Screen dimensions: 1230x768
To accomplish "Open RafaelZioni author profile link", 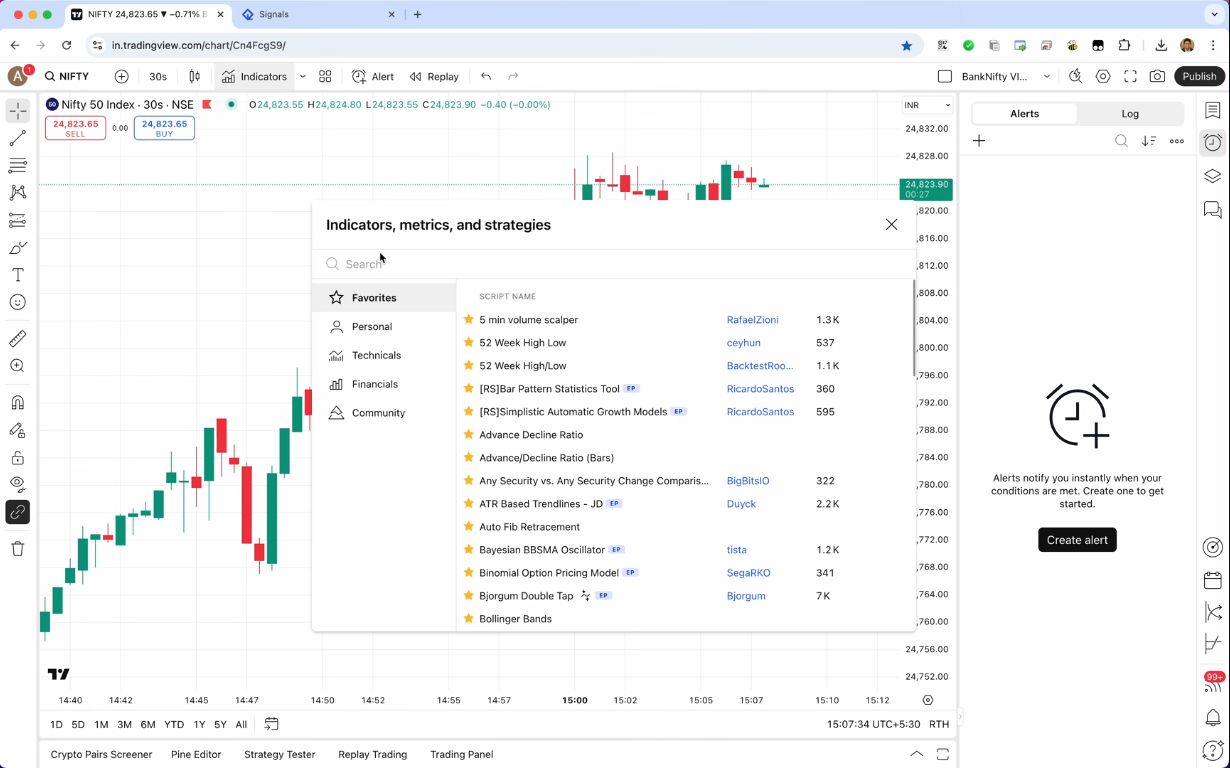I will (x=752, y=319).
